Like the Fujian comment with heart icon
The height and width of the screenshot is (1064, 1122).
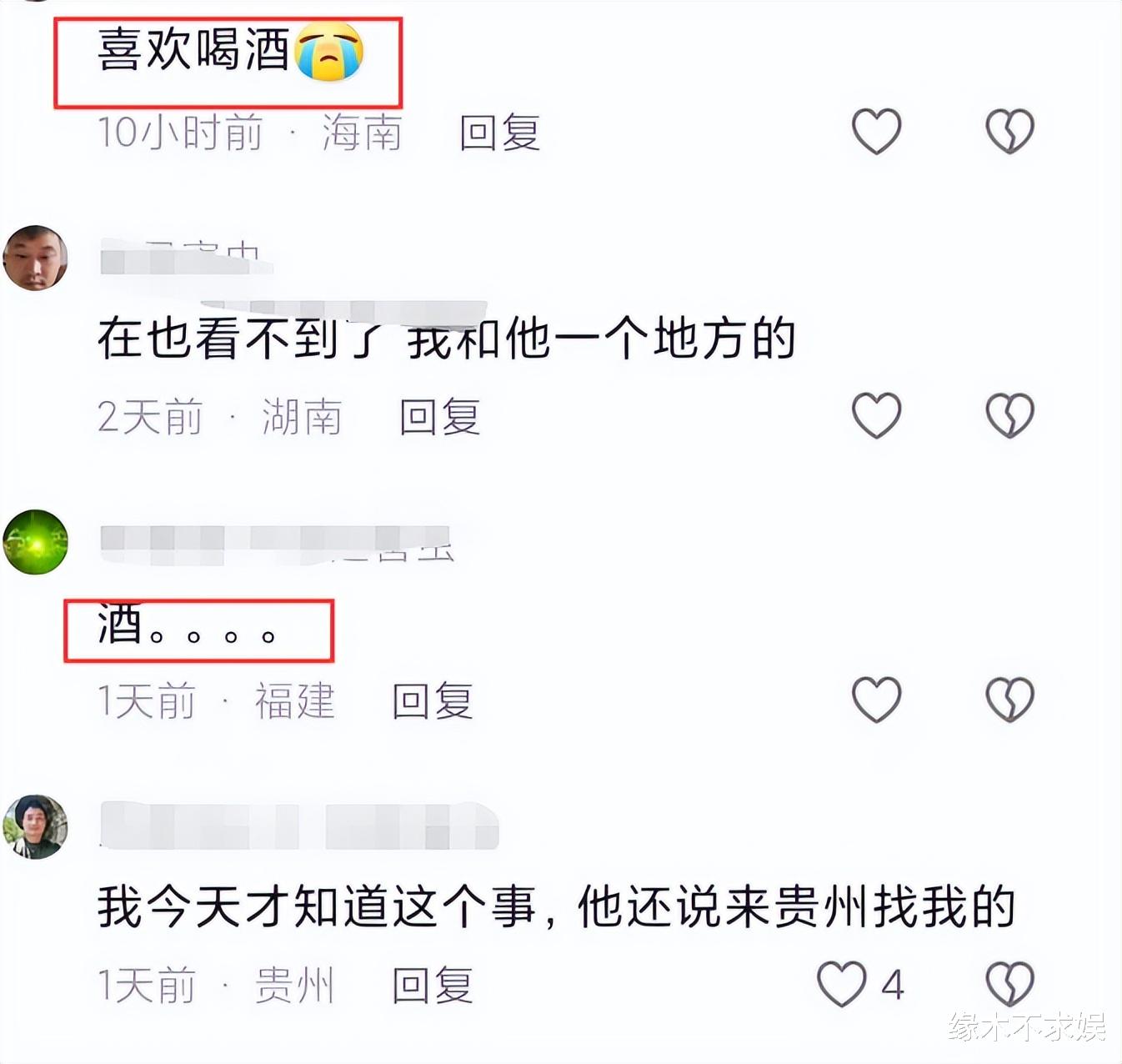click(x=876, y=700)
